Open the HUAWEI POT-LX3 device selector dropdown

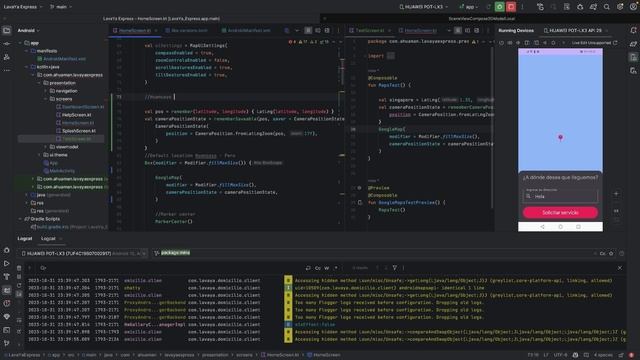click(423, 7)
